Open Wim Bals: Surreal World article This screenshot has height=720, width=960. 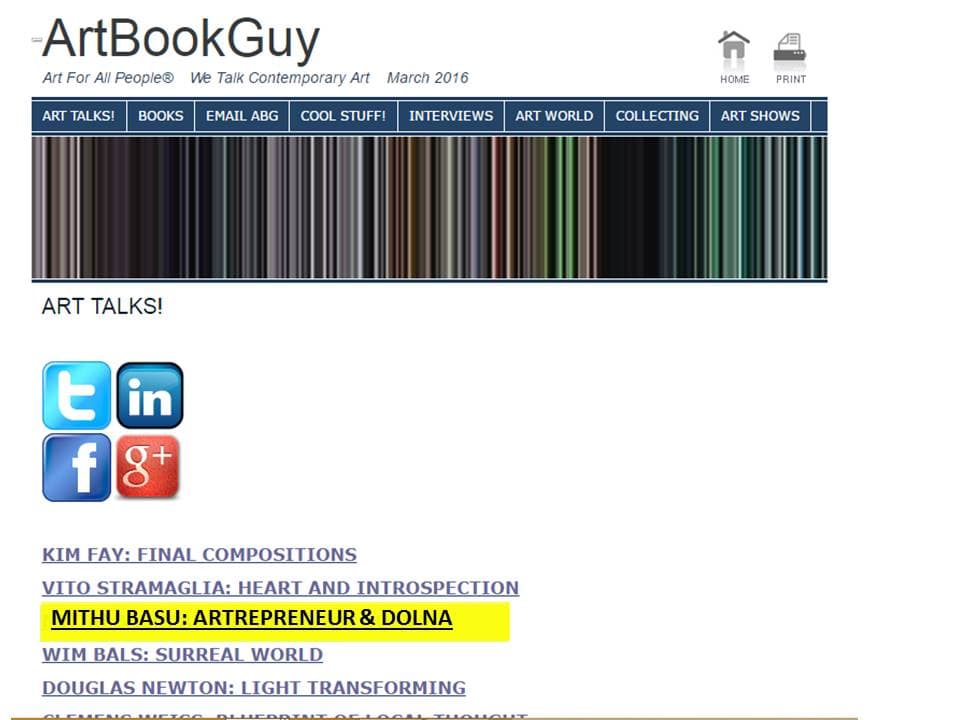coord(182,655)
